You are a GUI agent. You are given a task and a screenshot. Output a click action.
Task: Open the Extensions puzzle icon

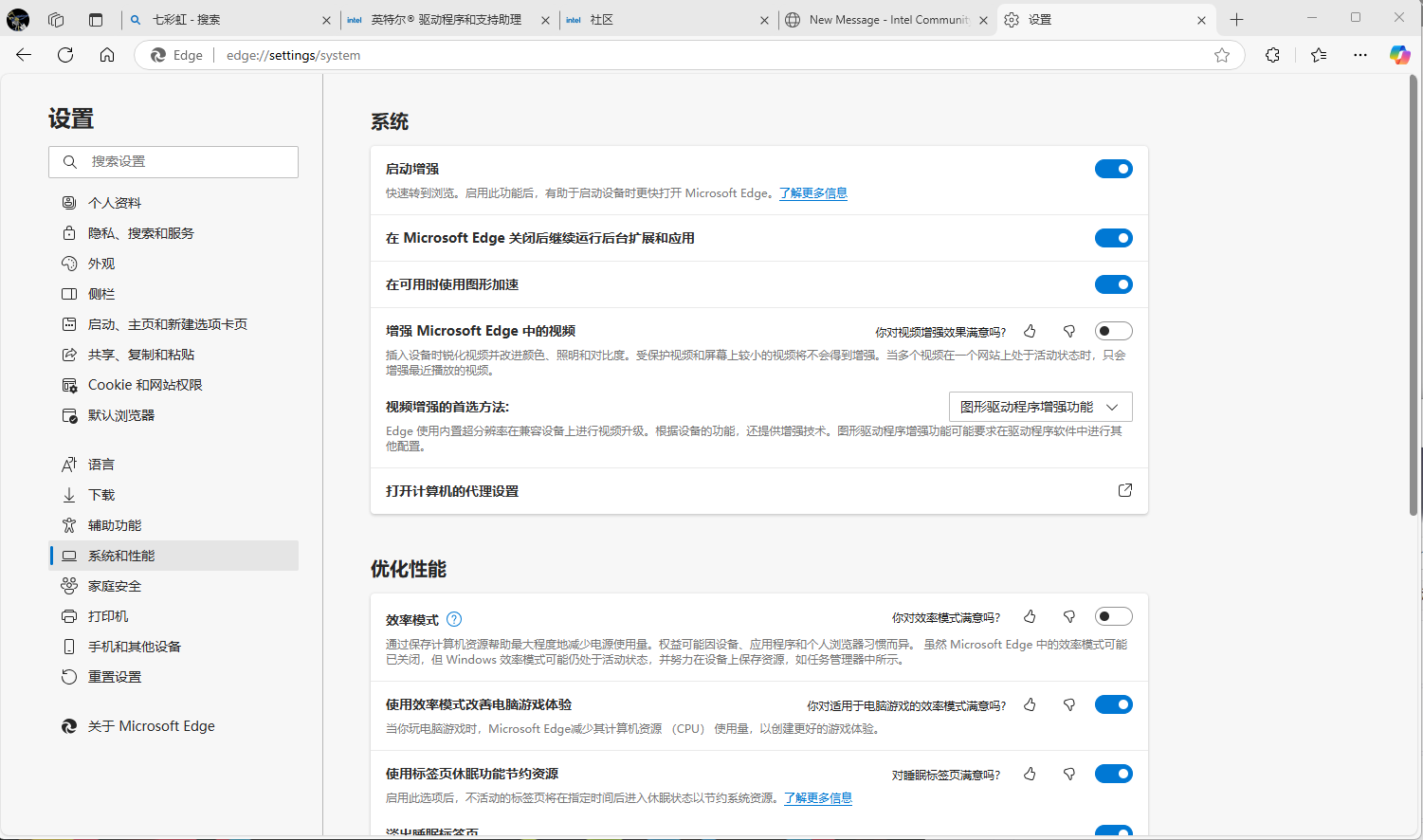pyautogui.click(x=1272, y=55)
